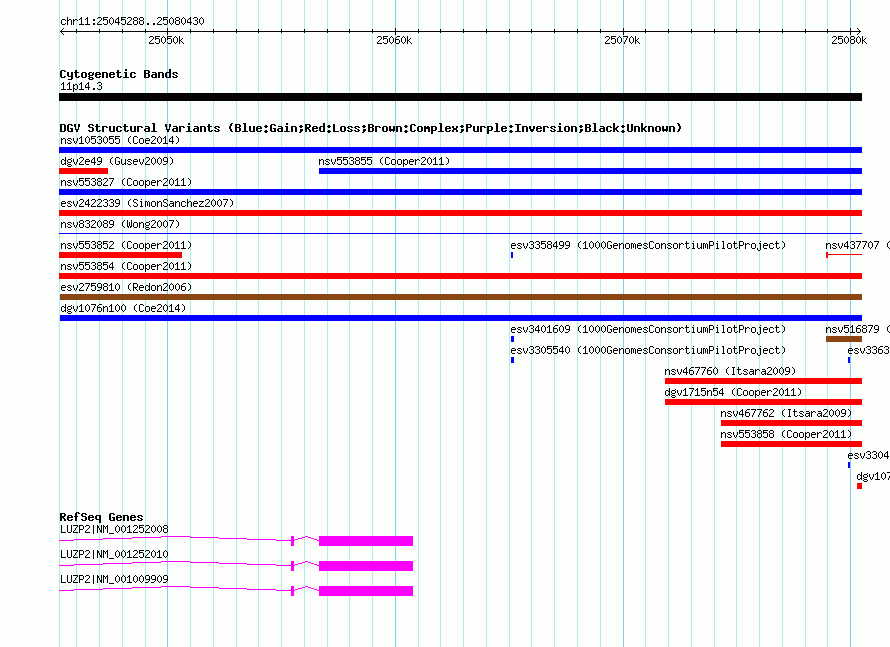Screen dimensions: 890x647
Task: Open the nsv467762 (Itsara2009) label
Action: [786, 413]
